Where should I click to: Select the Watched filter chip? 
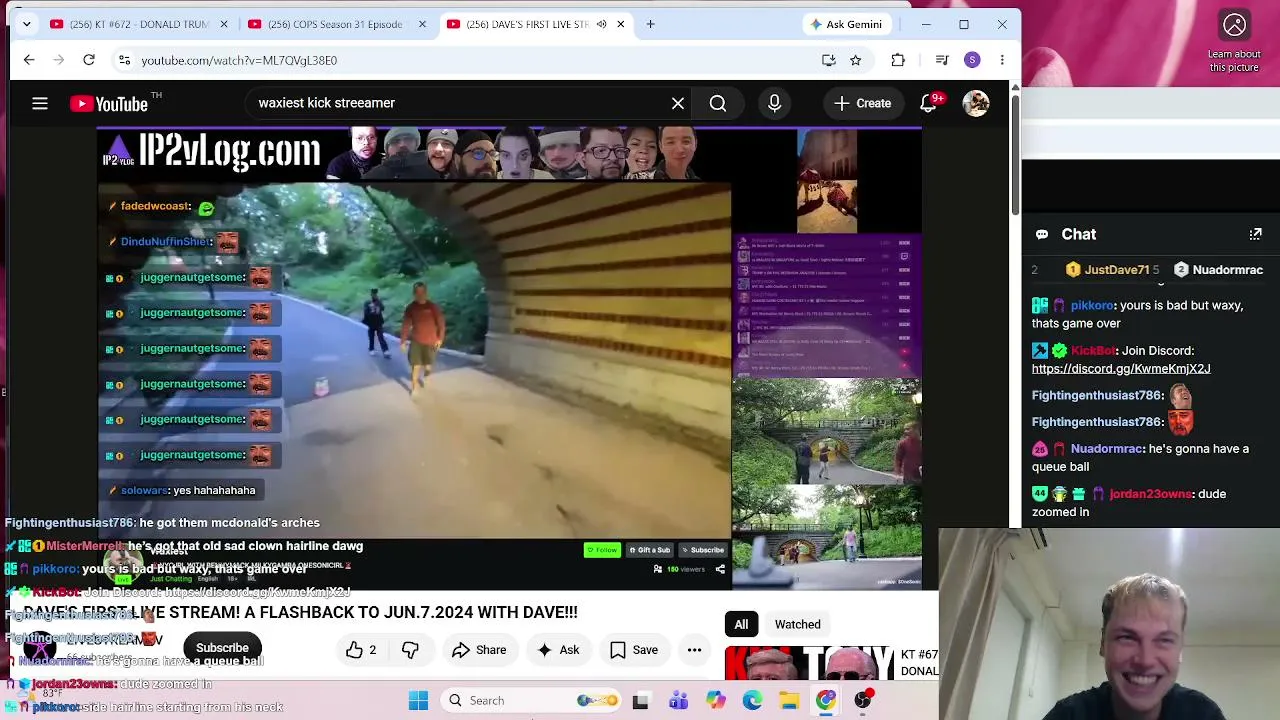[797, 624]
